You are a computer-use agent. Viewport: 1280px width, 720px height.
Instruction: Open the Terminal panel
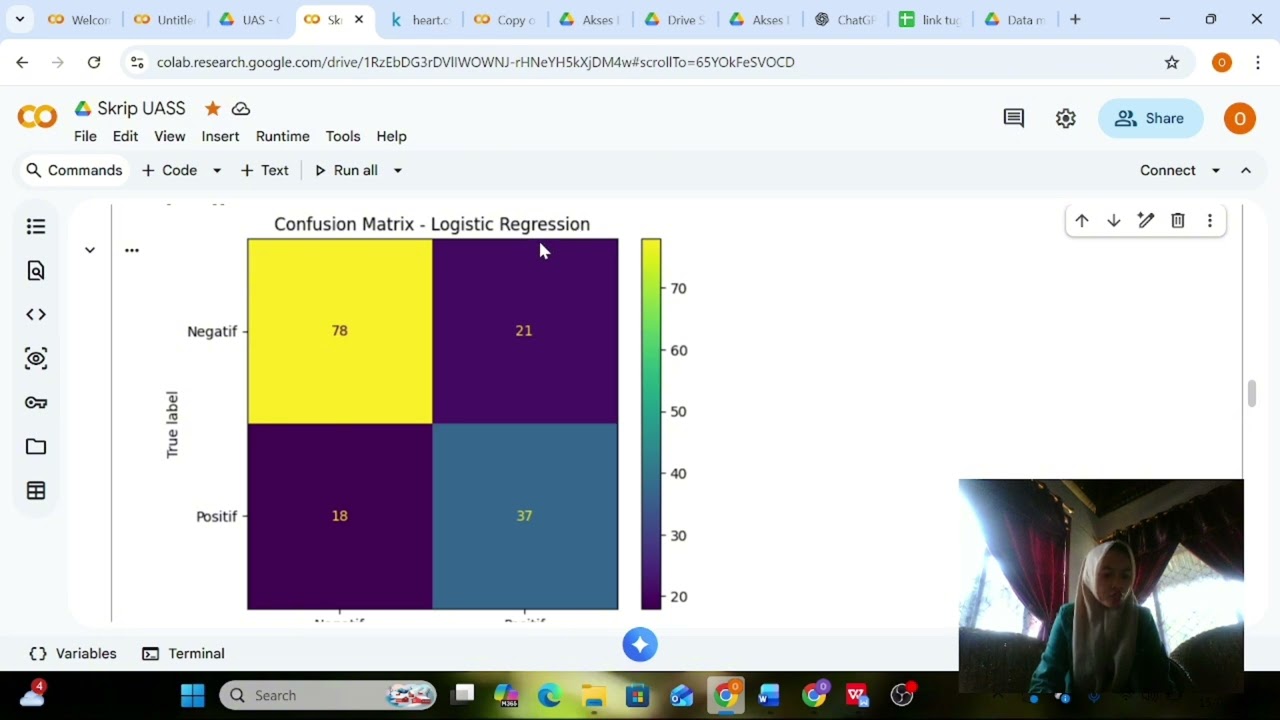(183, 654)
